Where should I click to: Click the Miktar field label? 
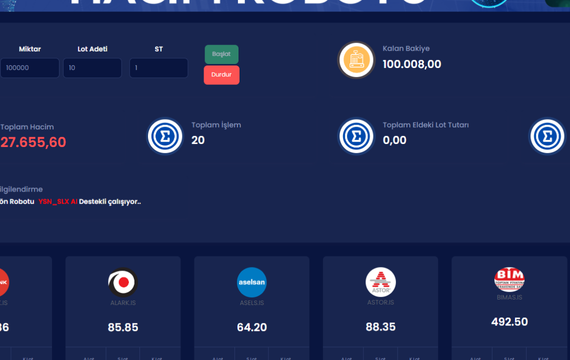(30, 49)
